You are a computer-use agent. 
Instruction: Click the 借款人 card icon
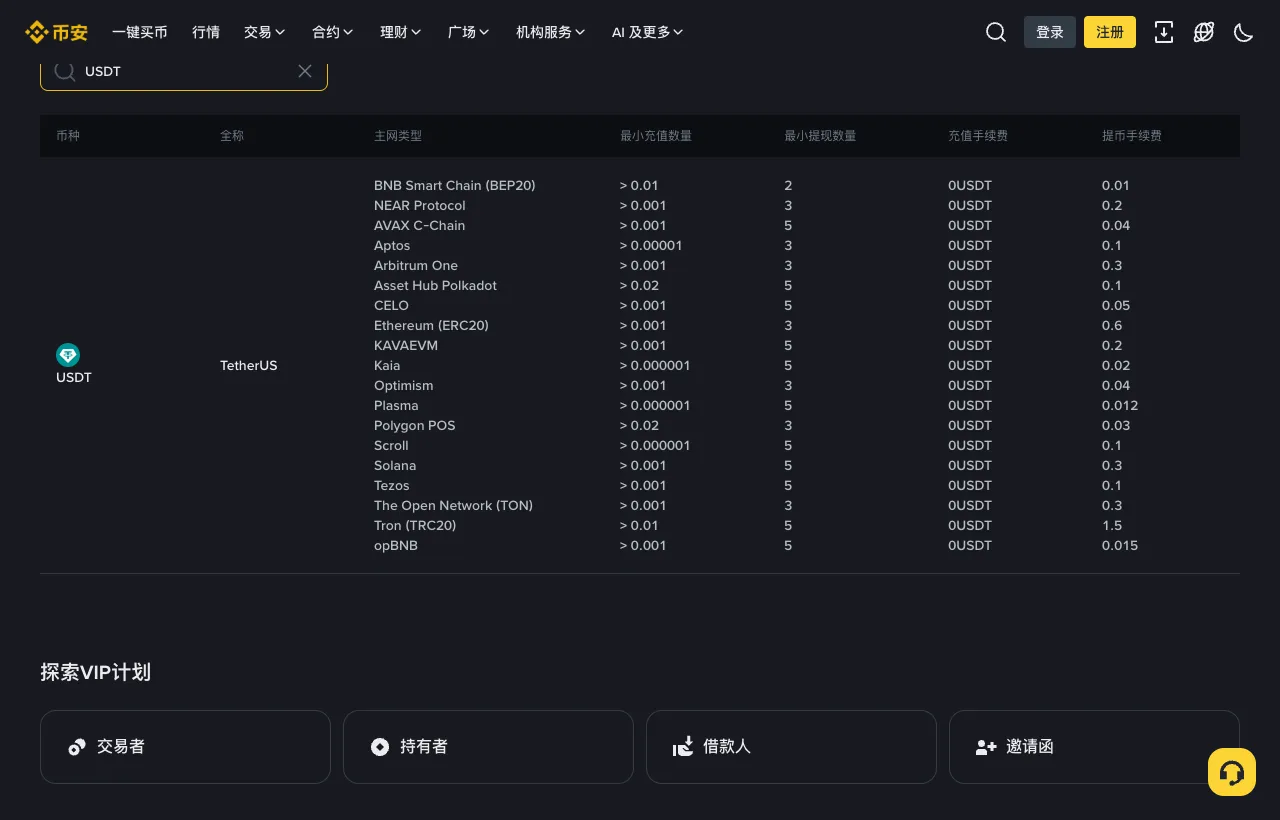[x=683, y=747]
